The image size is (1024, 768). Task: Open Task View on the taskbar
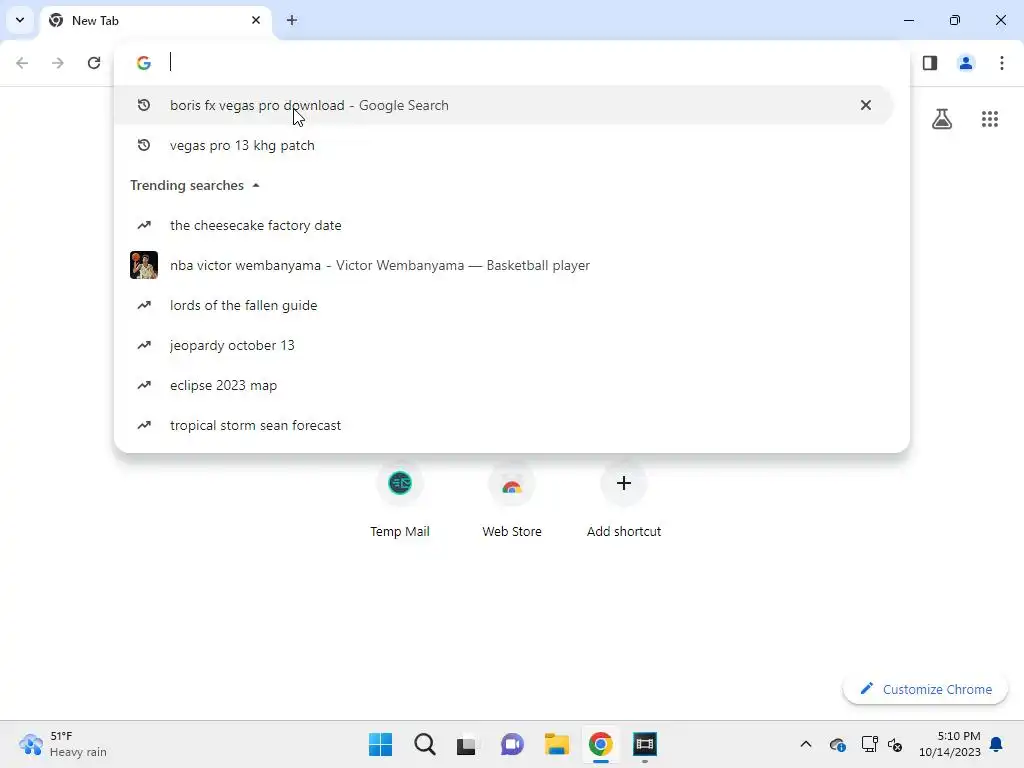tap(466, 744)
